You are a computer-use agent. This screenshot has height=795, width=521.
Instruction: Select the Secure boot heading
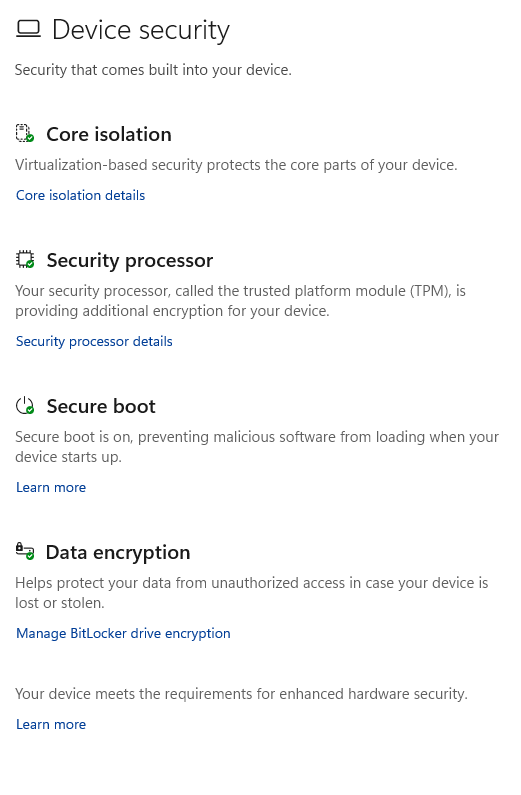click(101, 406)
